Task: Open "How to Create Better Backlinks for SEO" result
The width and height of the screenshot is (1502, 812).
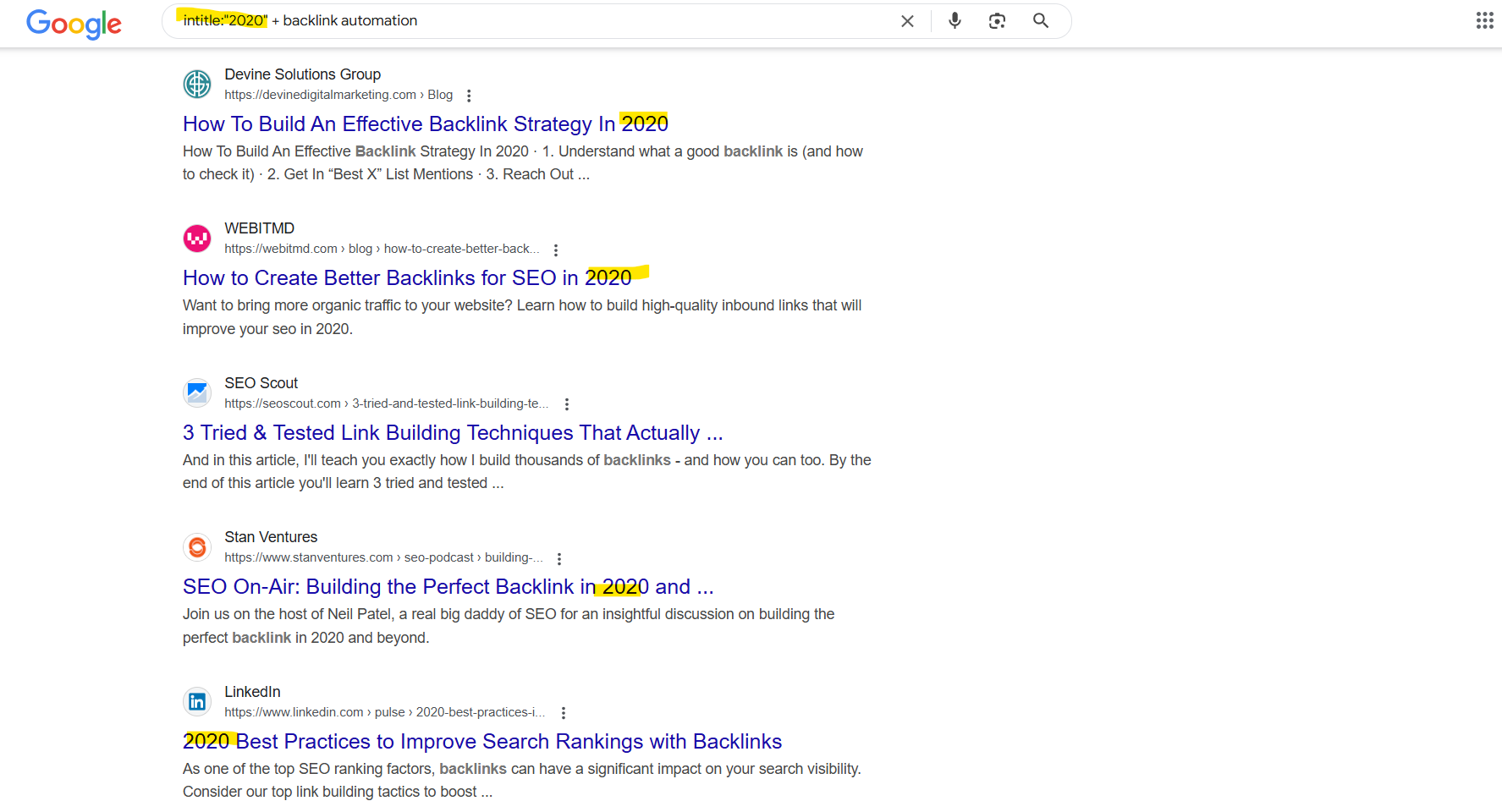Action: 407,277
